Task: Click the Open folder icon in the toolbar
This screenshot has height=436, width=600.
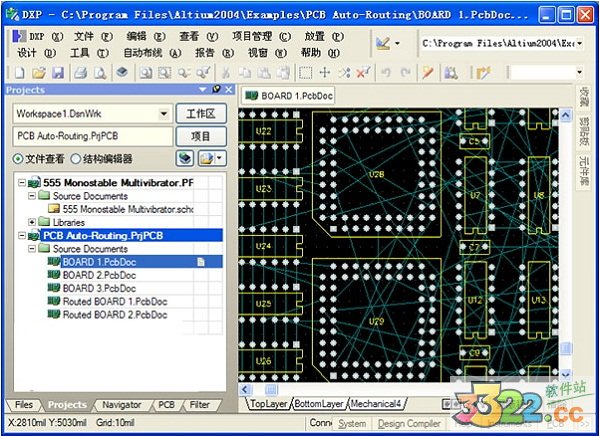Action: (x=39, y=73)
